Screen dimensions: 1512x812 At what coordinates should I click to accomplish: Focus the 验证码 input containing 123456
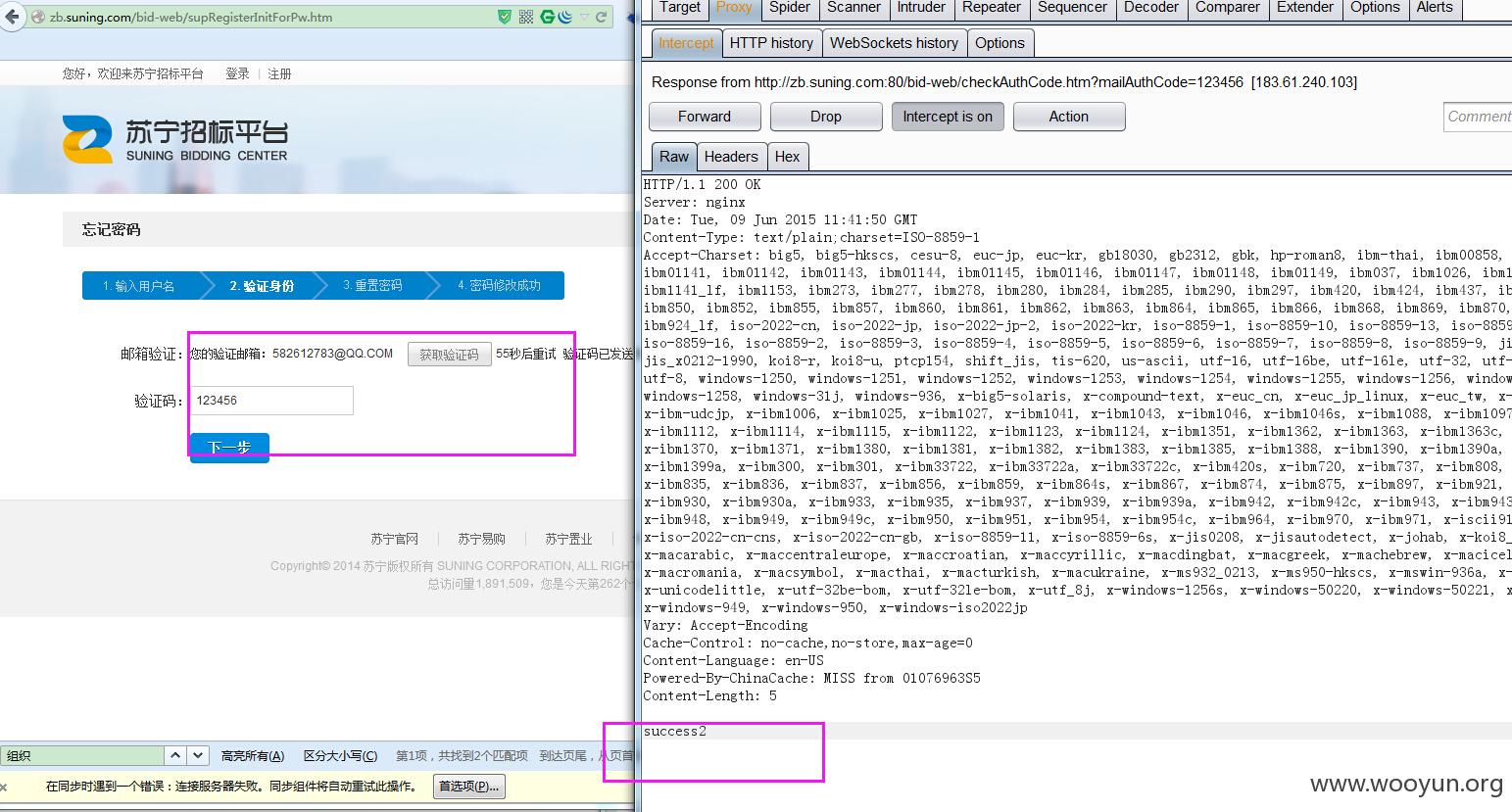271,401
